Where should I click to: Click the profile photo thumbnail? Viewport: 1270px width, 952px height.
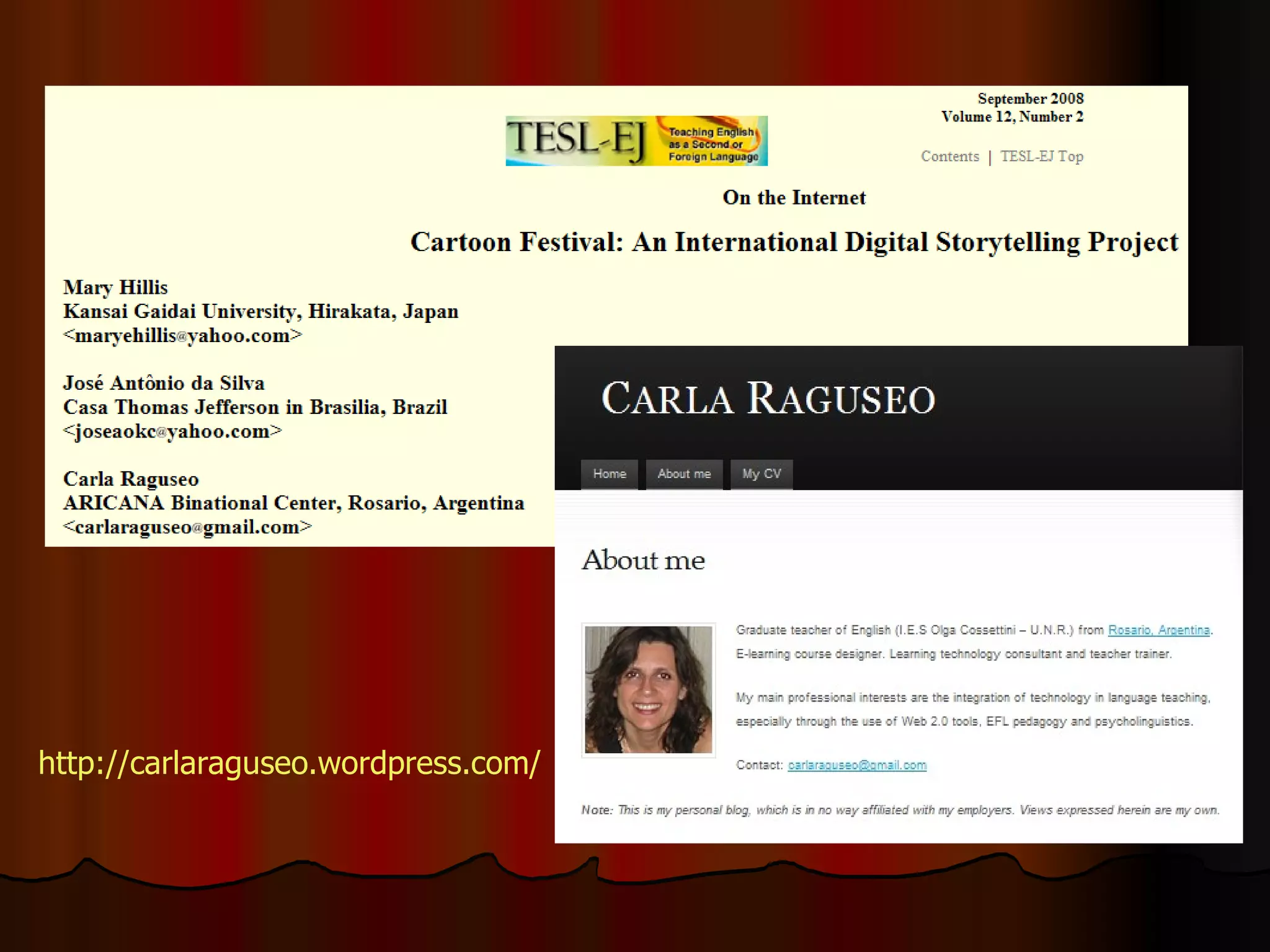tap(649, 690)
